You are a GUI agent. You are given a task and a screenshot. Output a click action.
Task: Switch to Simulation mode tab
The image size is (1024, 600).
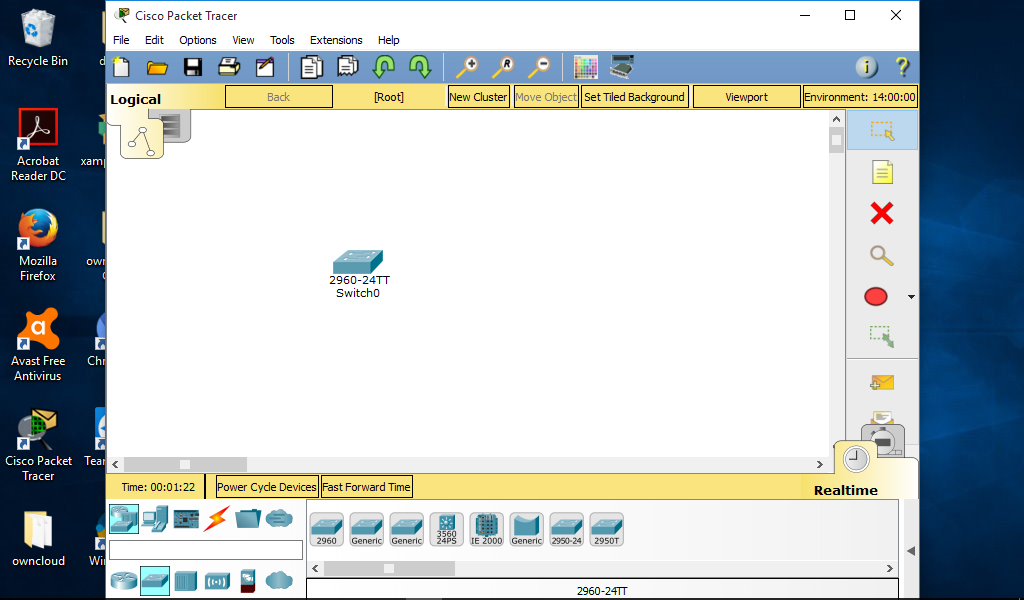884,441
